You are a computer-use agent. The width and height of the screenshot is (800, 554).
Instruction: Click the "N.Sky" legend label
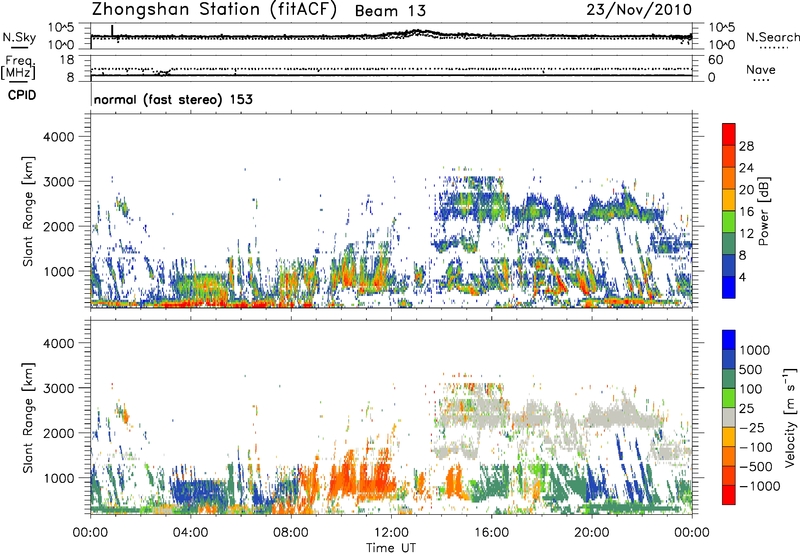point(19,37)
